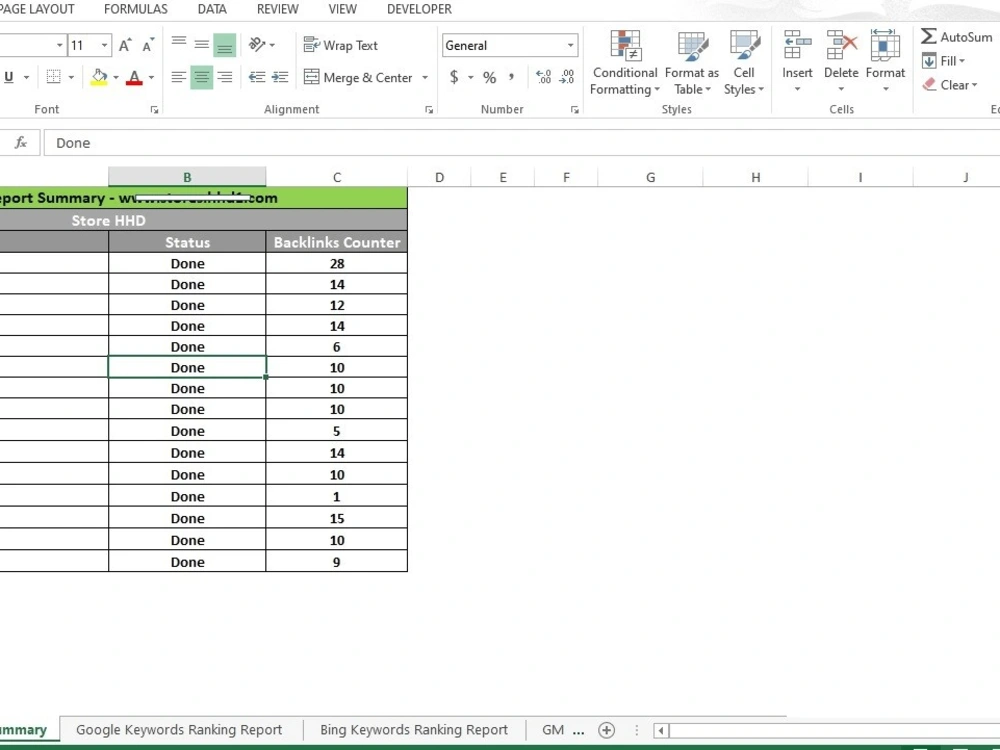This screenshot has height=750, width=1000.
Task: Open the General number format combo box
Action: pyautogui.click(x=510, y=45)
